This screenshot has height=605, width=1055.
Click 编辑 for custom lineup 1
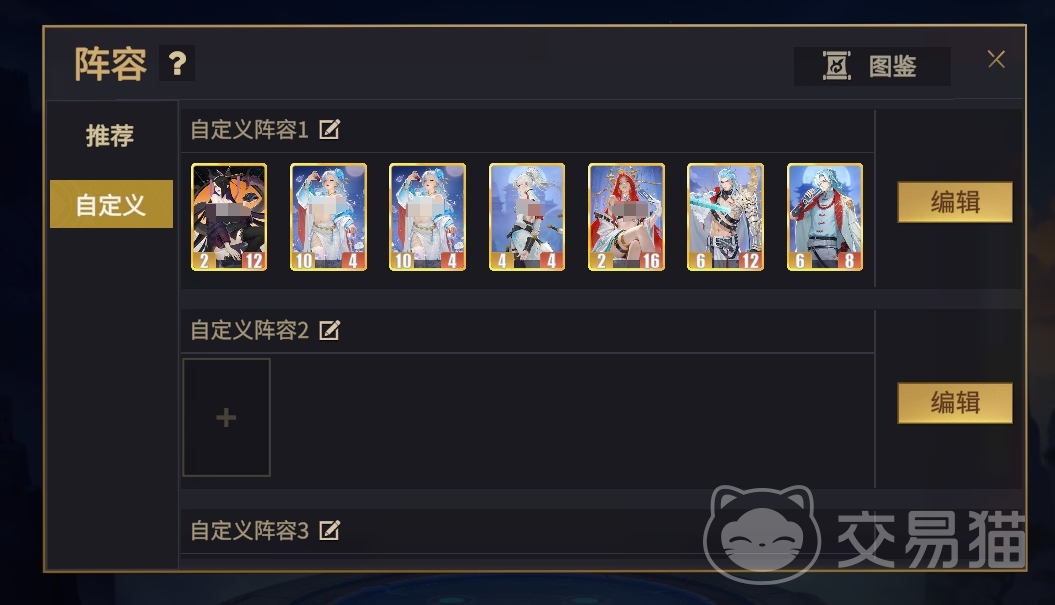click(x=955, y=202)
